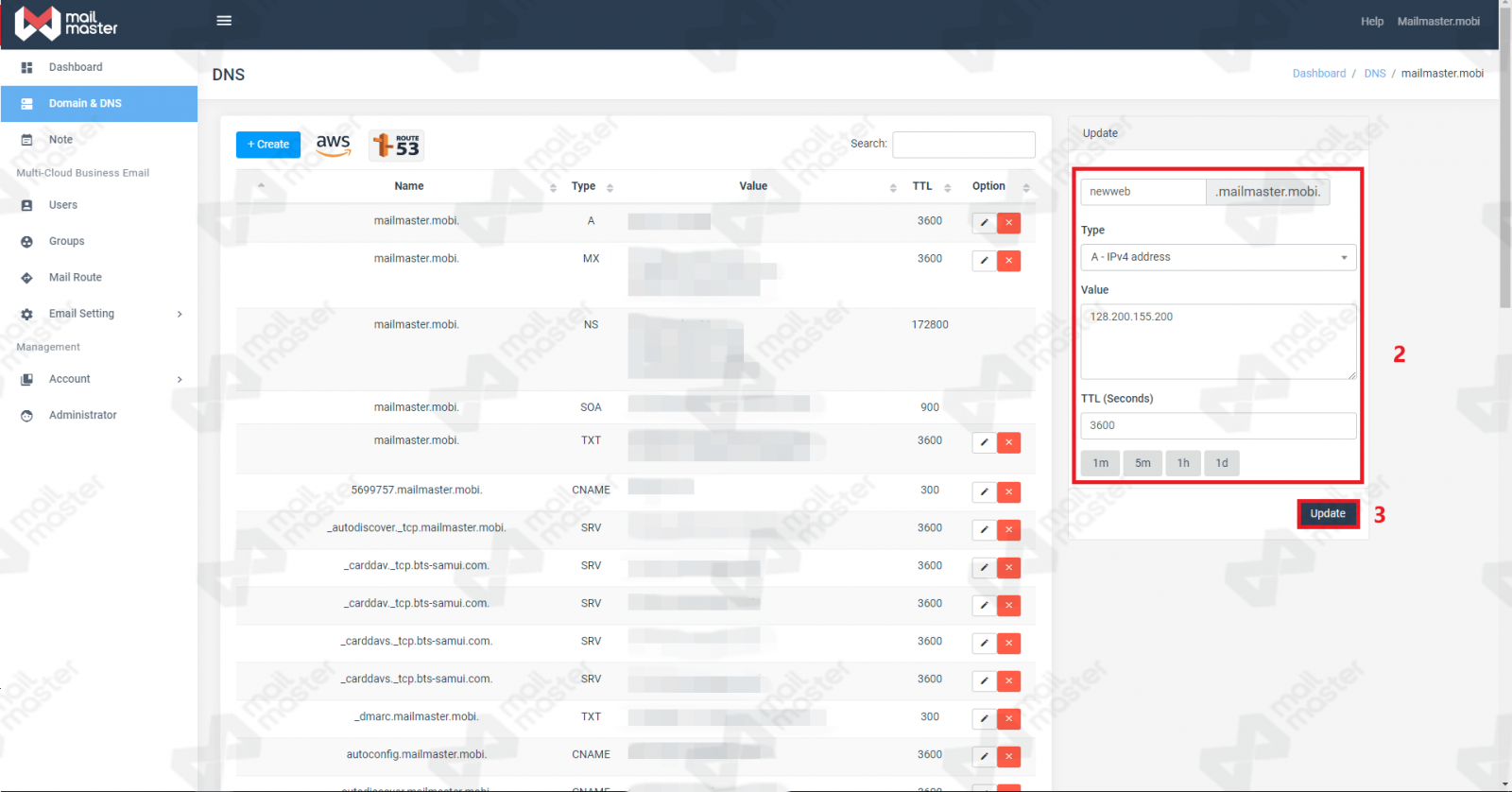This screenshot has height=792, width=1512.
Task: Edit the 5699757.mailmaster.mobi. CNAME record
Action: coord(984,492)
